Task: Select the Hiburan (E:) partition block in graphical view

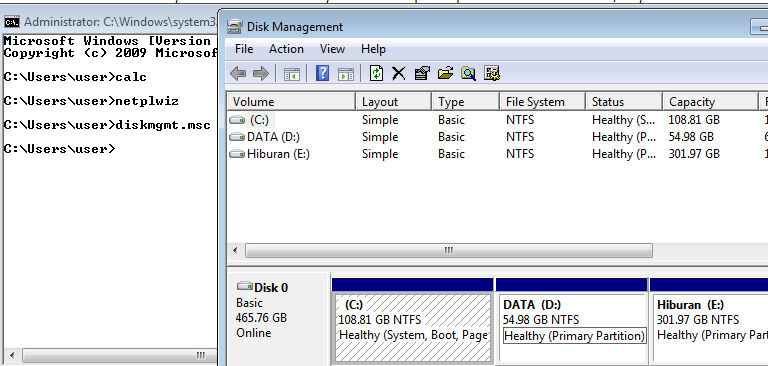Action: coord(709,321)
